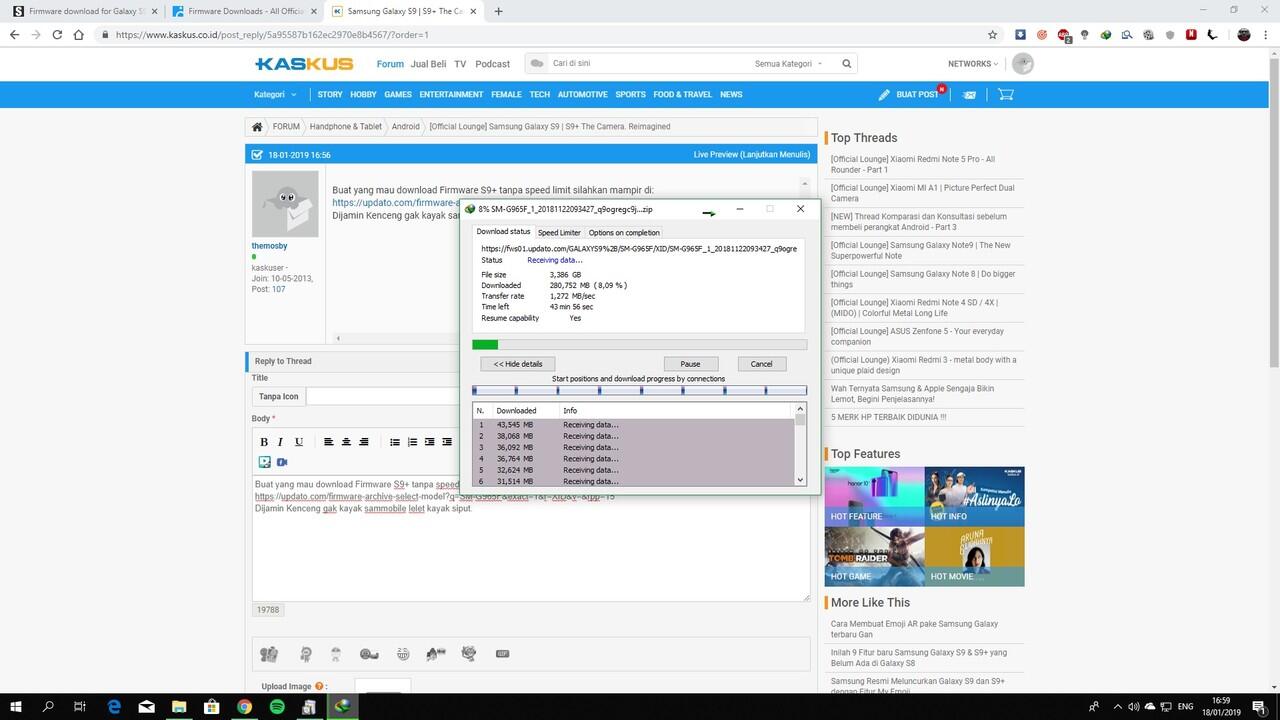Open the HOT GAME Tomb Raider thumbnail
Image resolution: width=1280 pixels, height=720 pixels.
coord(874,556)
